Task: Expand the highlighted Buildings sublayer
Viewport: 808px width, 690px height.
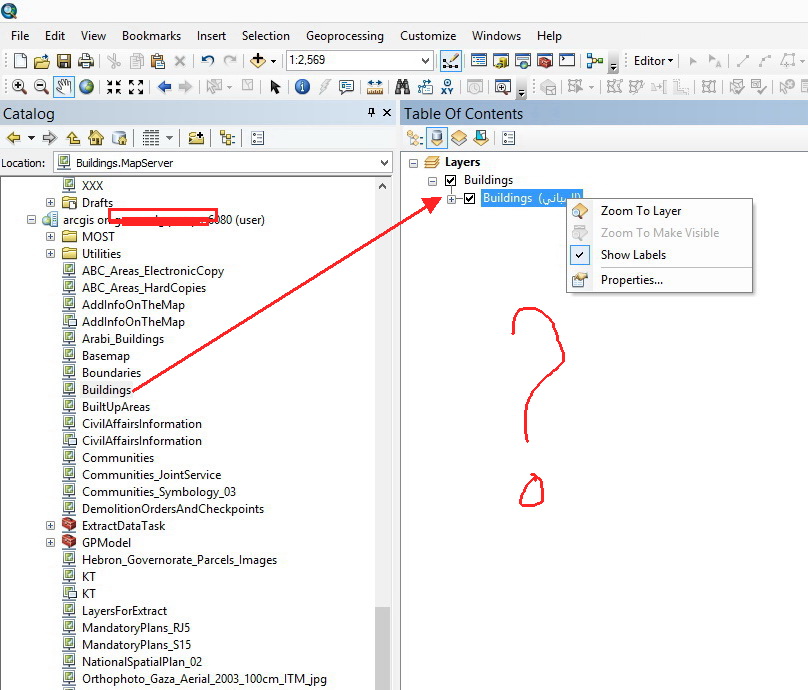Action: click(451, 199)
